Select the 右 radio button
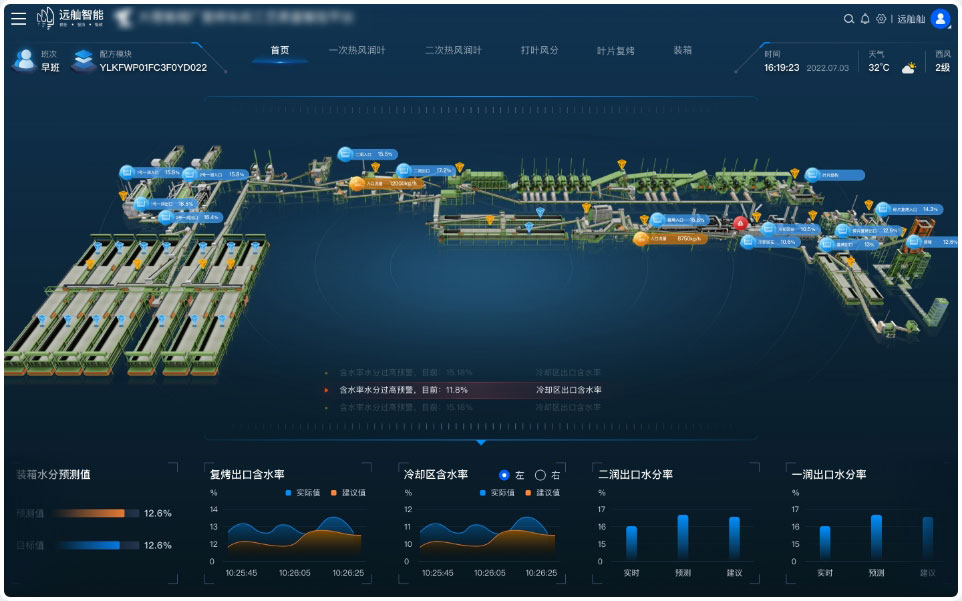 tap(540, 475)
